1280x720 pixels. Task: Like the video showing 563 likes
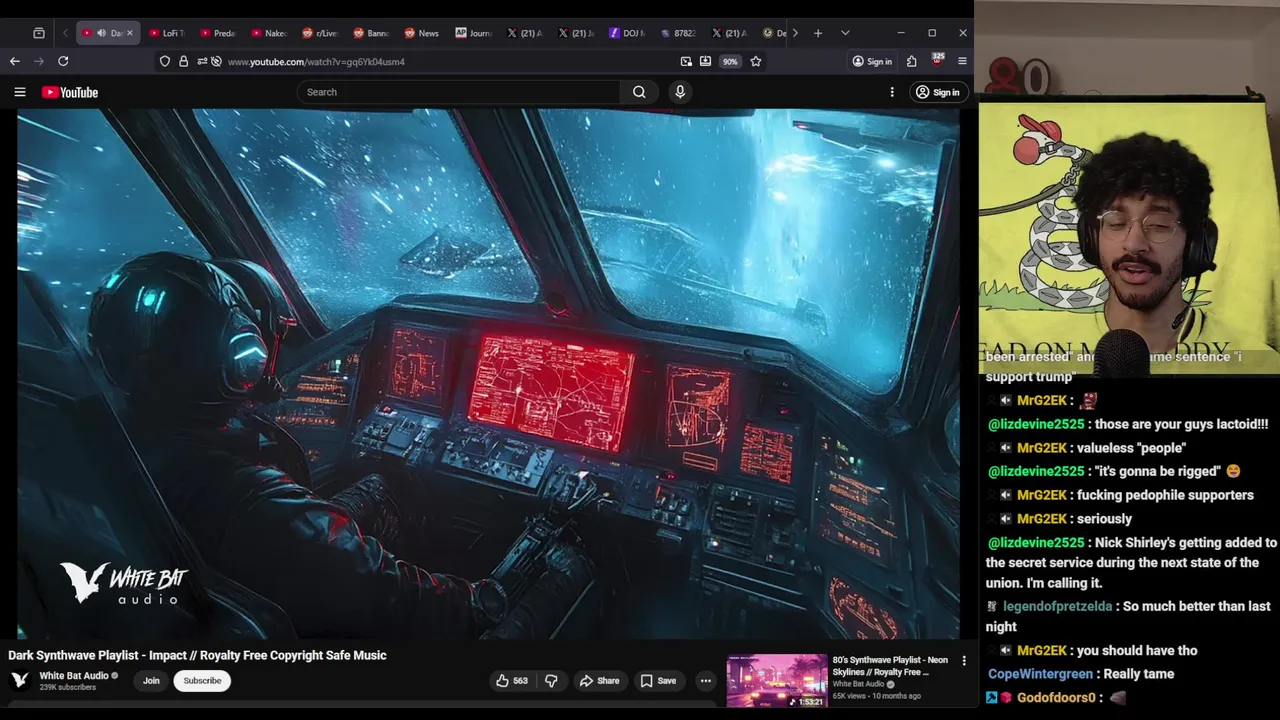(x=512, y=681)
